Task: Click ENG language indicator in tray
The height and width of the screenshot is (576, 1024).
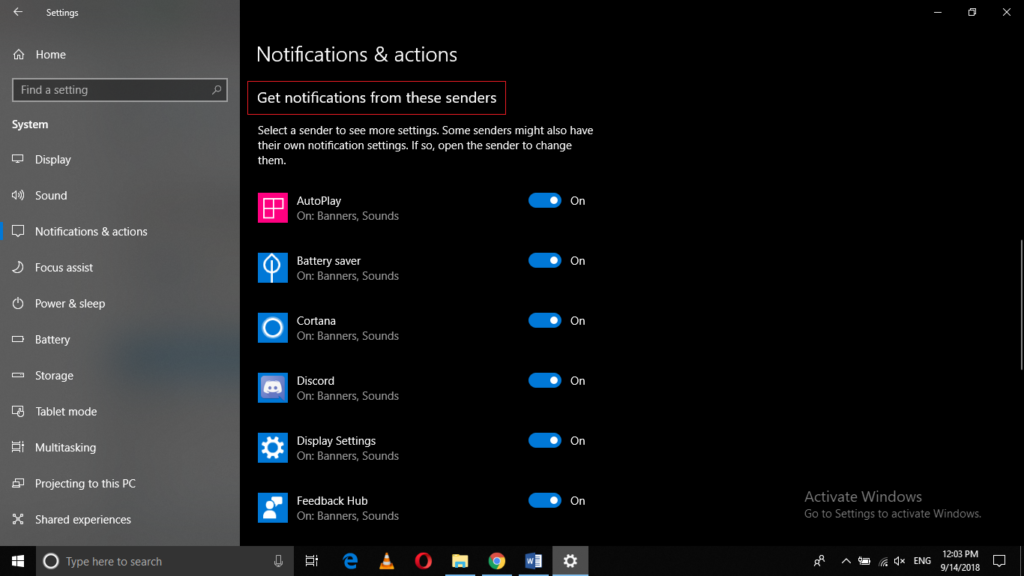Action: point(922,561)
